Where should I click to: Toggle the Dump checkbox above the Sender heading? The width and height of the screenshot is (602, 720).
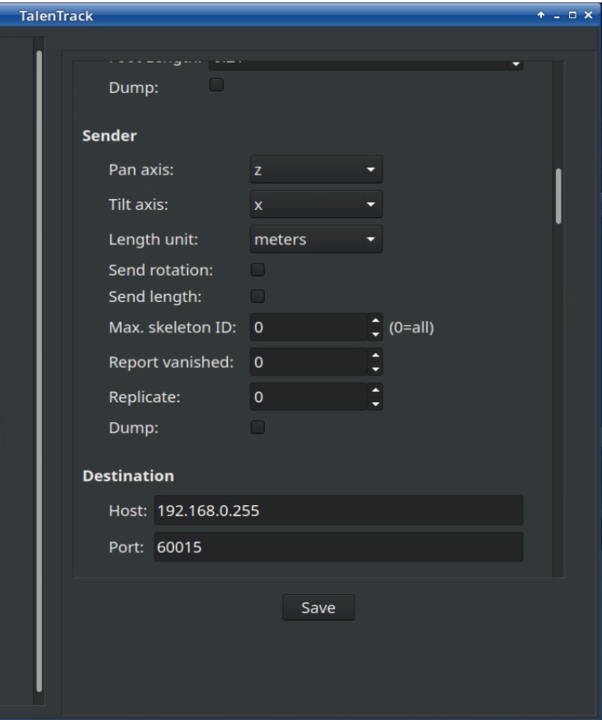(x=215, y=85)
